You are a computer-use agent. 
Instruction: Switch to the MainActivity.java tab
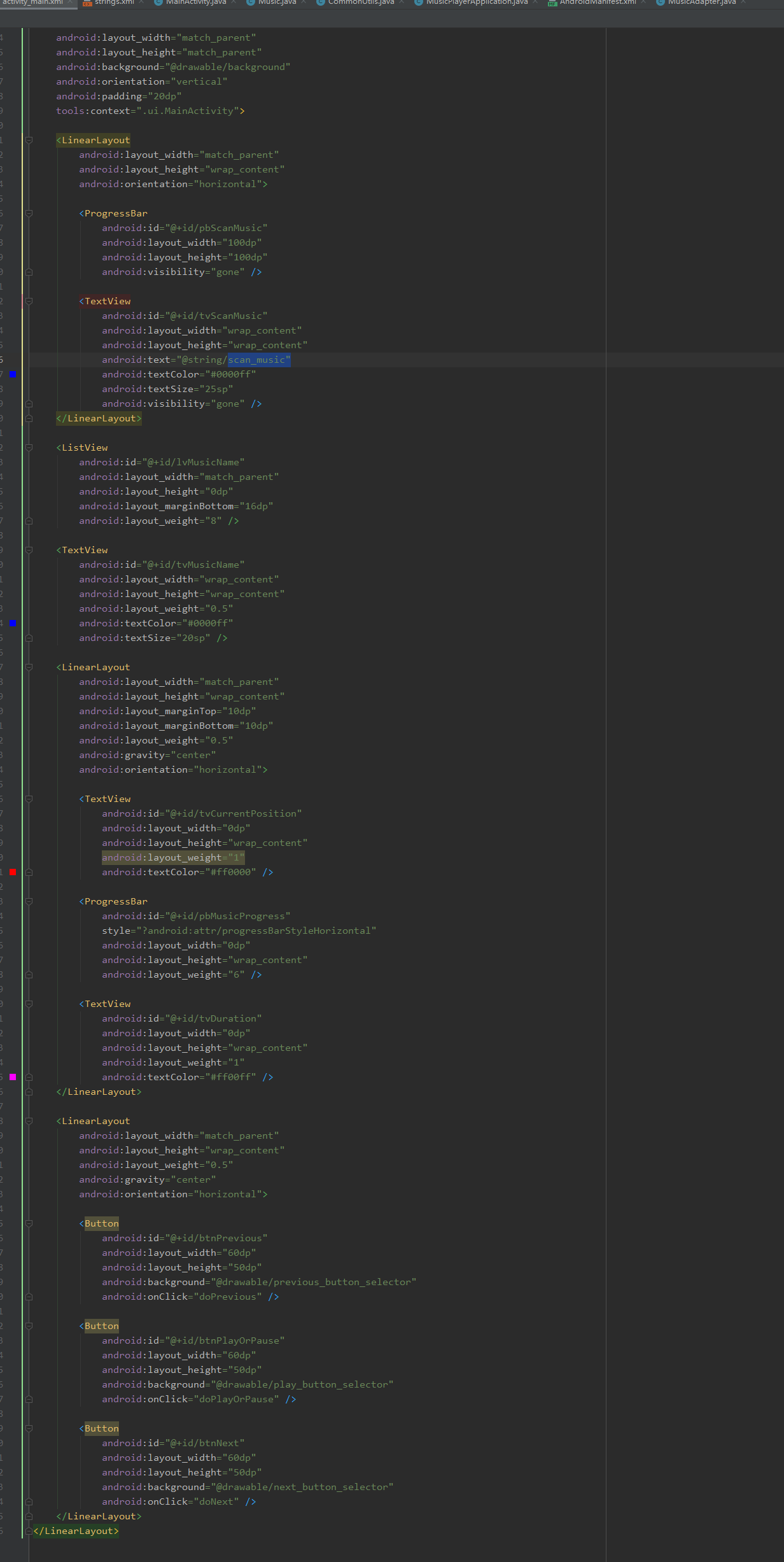tap(195, 3)
